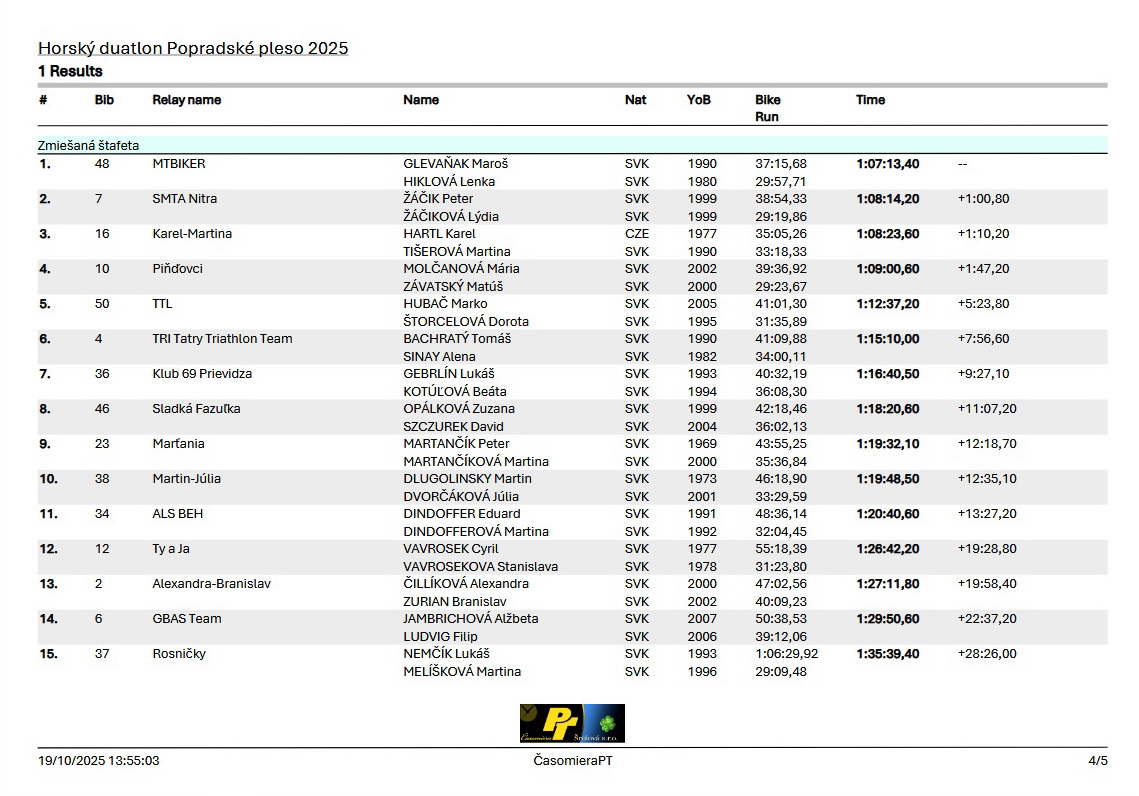The height and width of the screenshot is (796, 1139).
Task: Click the "Bib" column header
Action: (104, 100)
